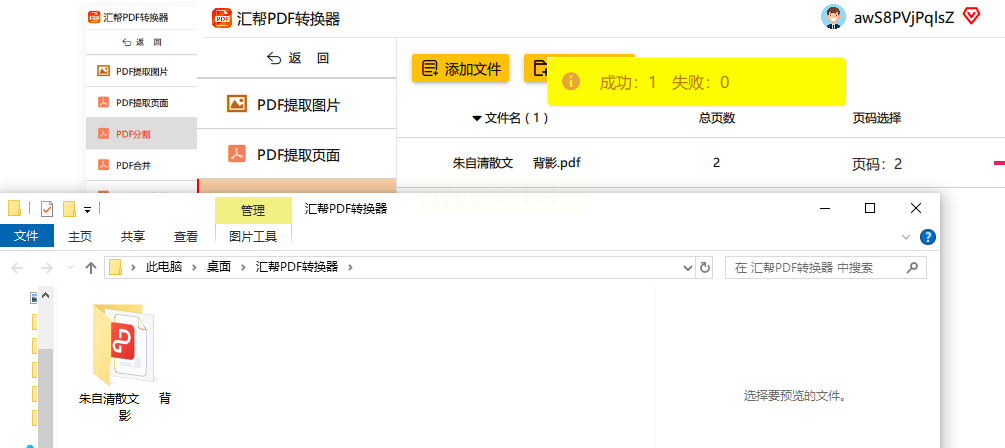Click the 总页数 column header
Screen dimensions: 1005x448
click(x=717, y=118)
